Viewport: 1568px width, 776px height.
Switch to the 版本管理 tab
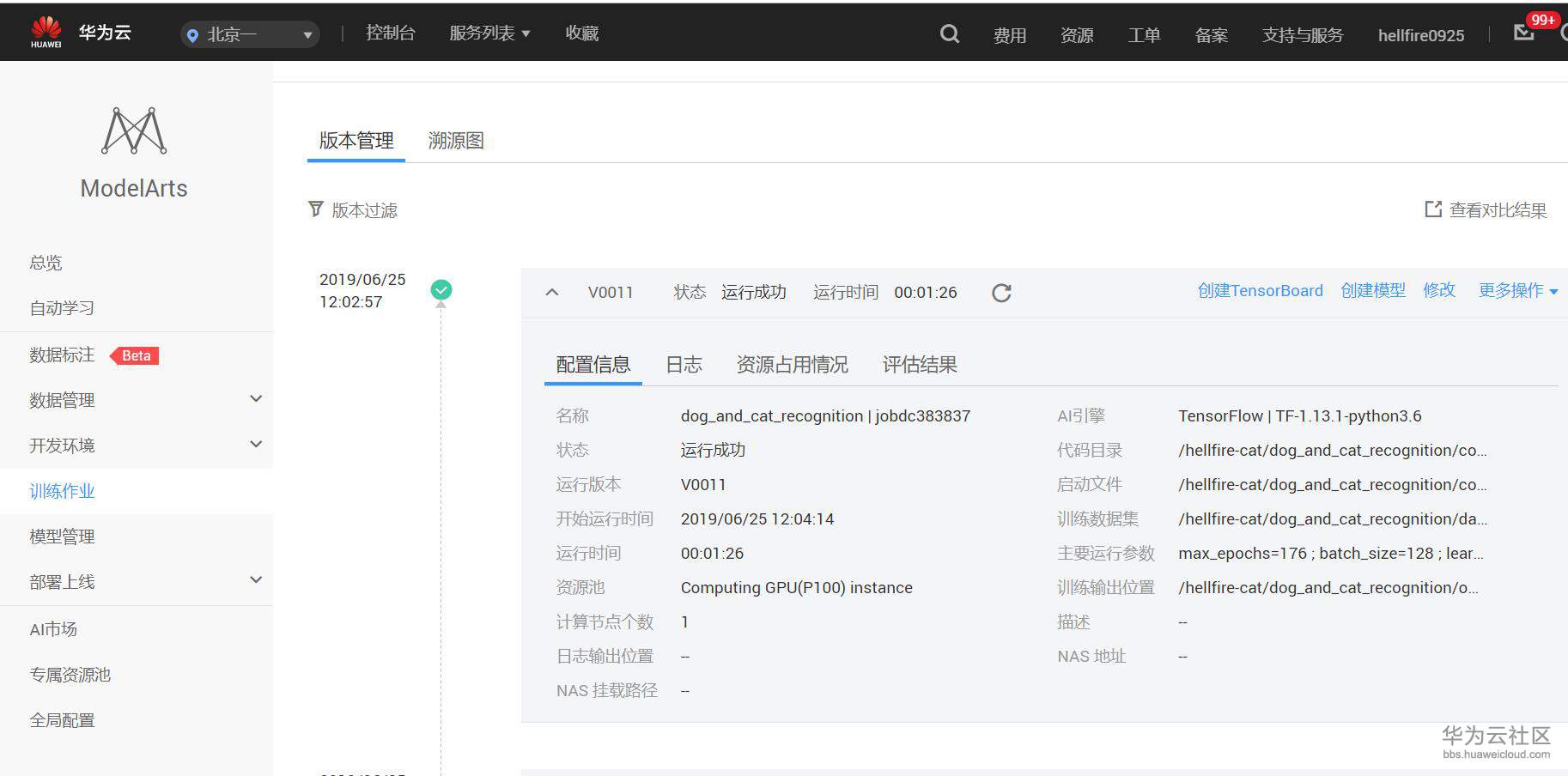tap(356, 141)
